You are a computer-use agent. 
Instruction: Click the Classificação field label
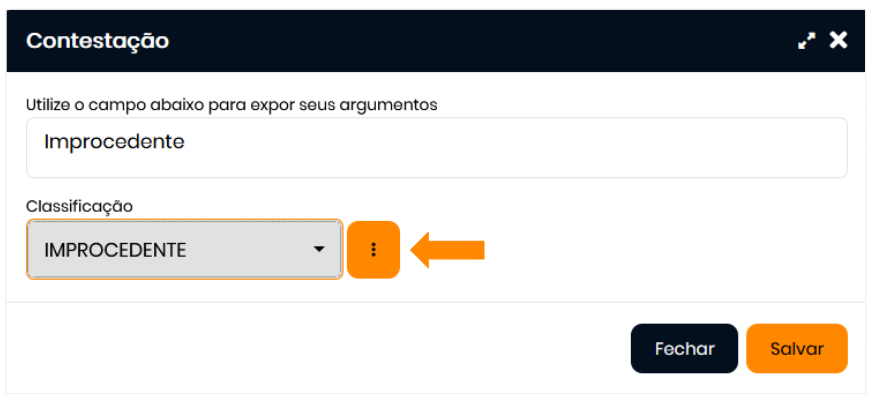pos(79,206)
